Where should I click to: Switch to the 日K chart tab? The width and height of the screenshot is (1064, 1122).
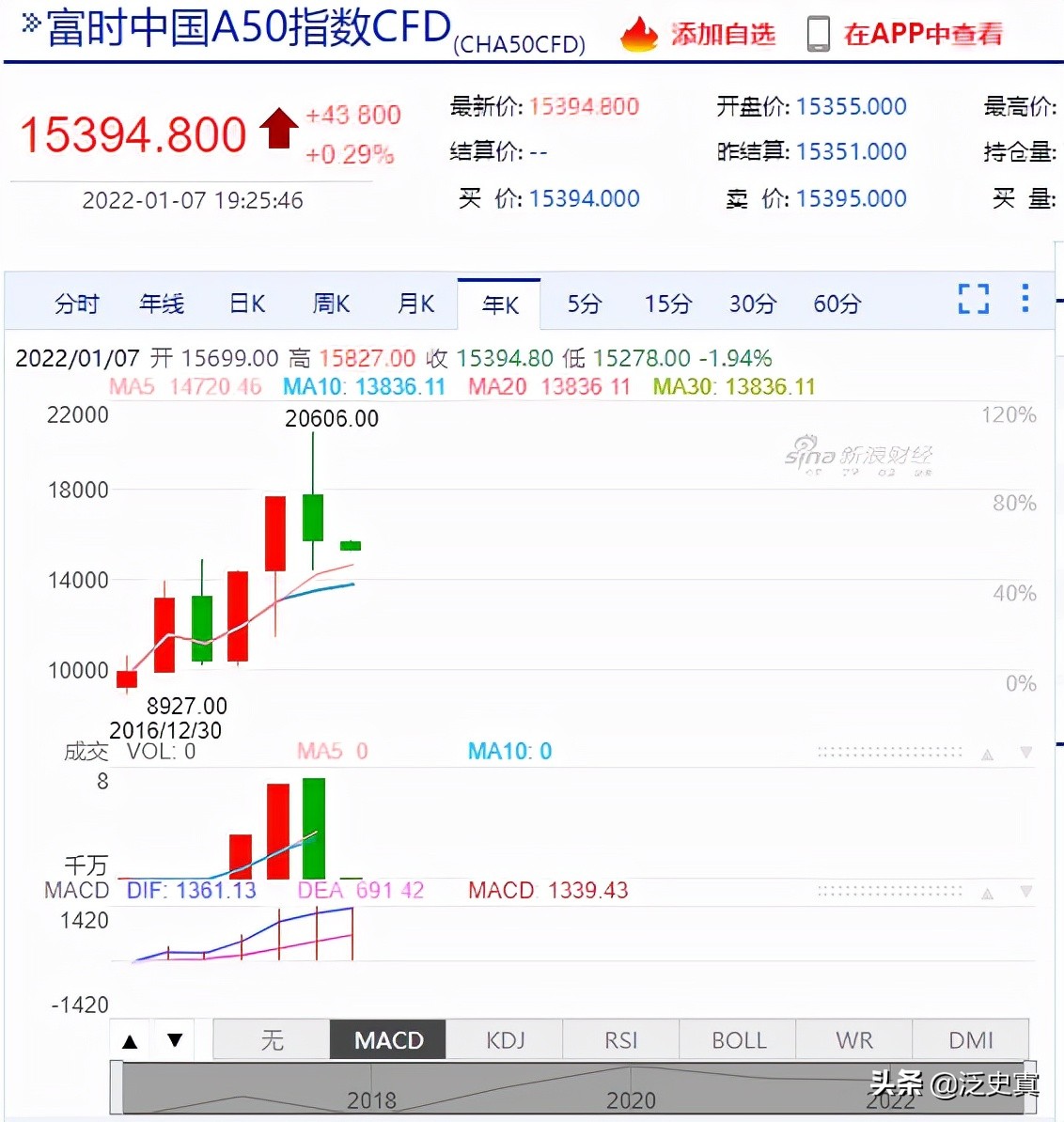(246, 303)
